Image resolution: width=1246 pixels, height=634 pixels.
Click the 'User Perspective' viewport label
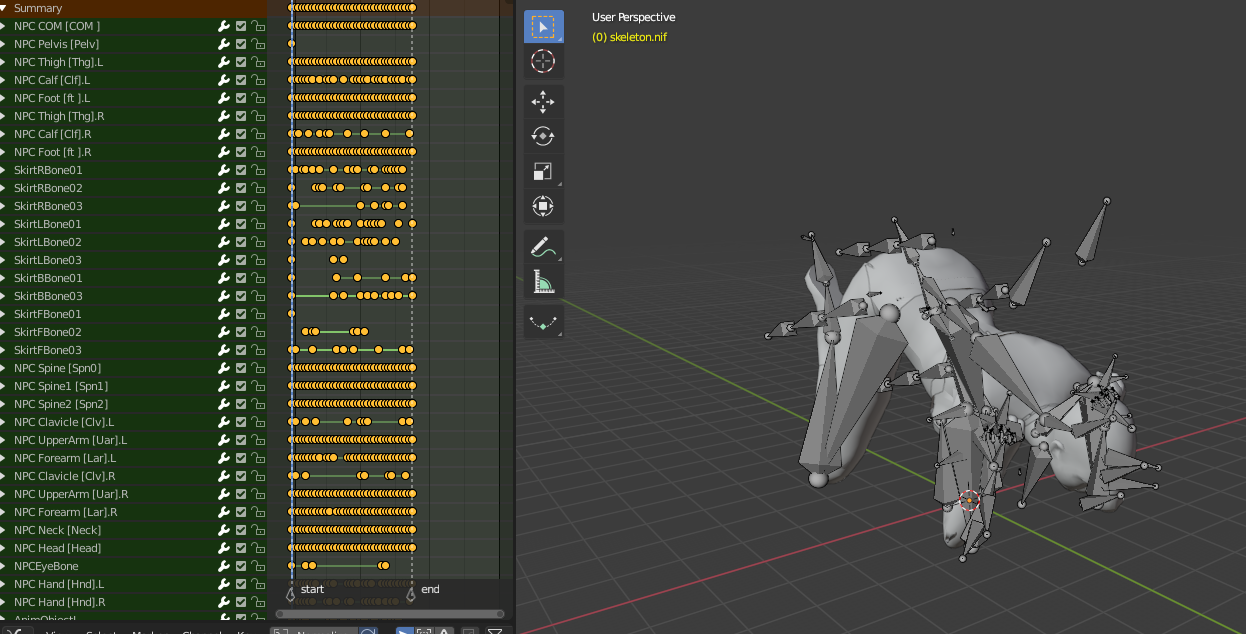pyautogui.click(x=633, y=17)
